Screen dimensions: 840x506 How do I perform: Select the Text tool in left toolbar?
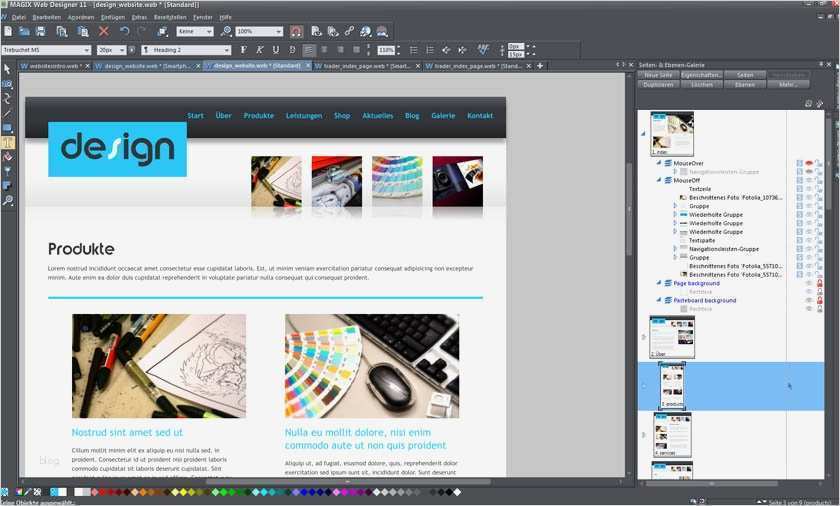coord(8,142)
